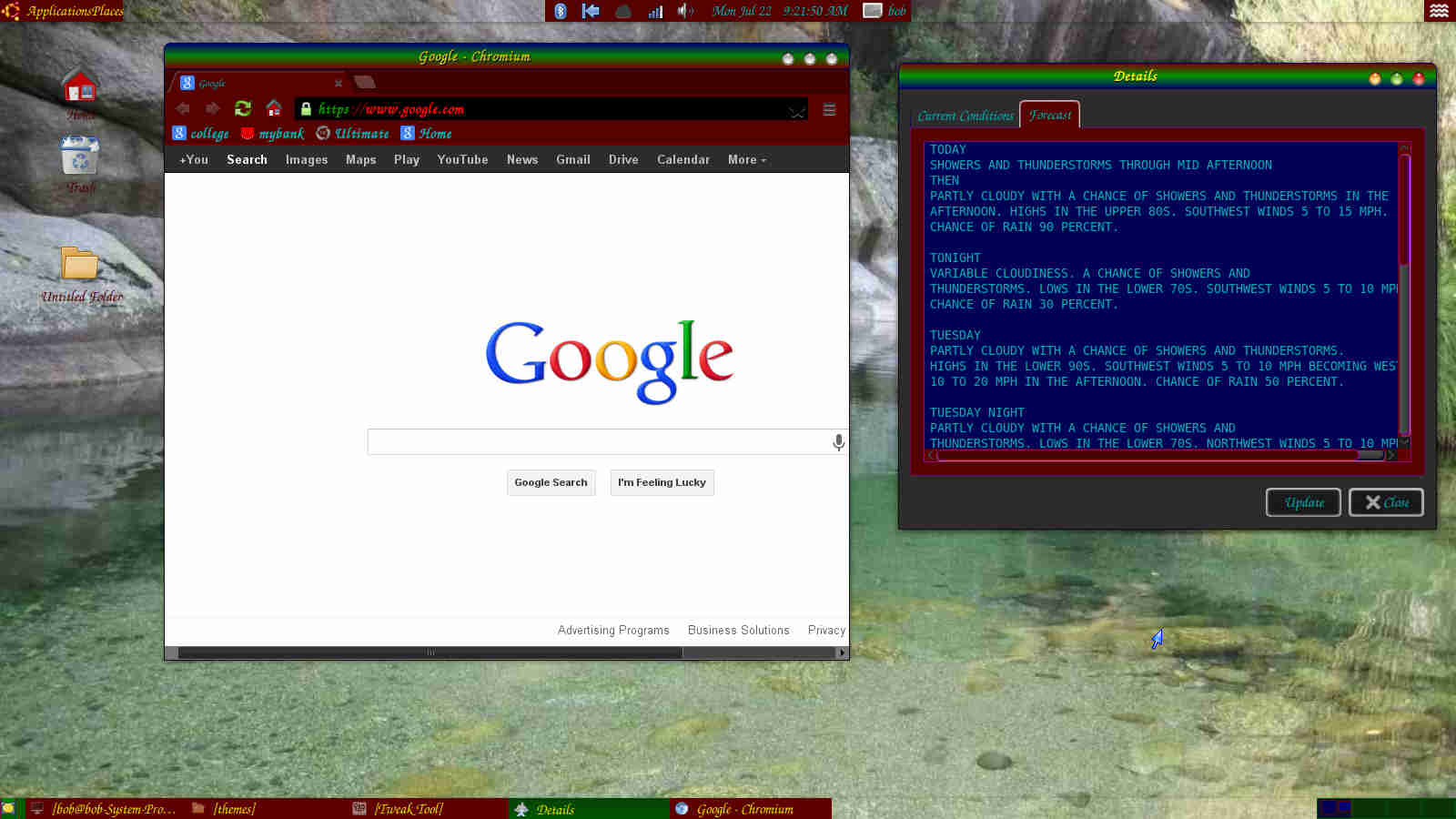
Task: Open the bob user menu
Action: click(x=885, y=11)
